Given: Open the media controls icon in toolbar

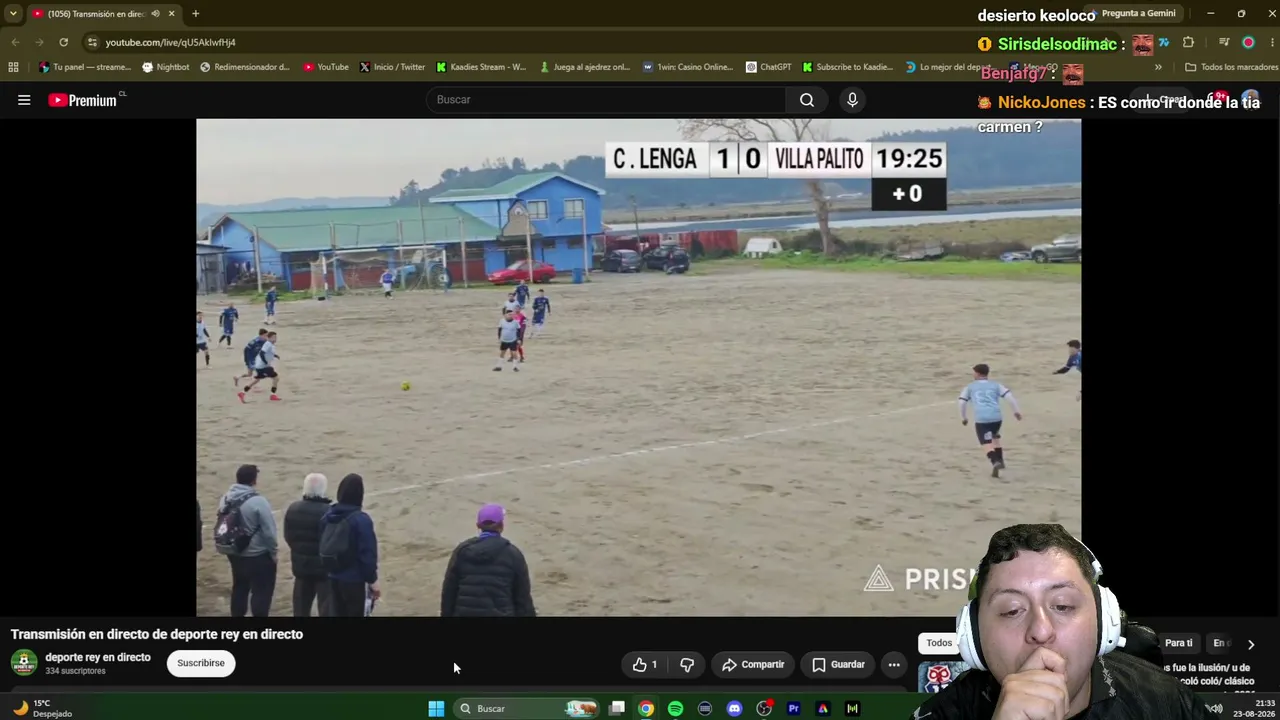Looking at the screenshot, I should 1224,42.
